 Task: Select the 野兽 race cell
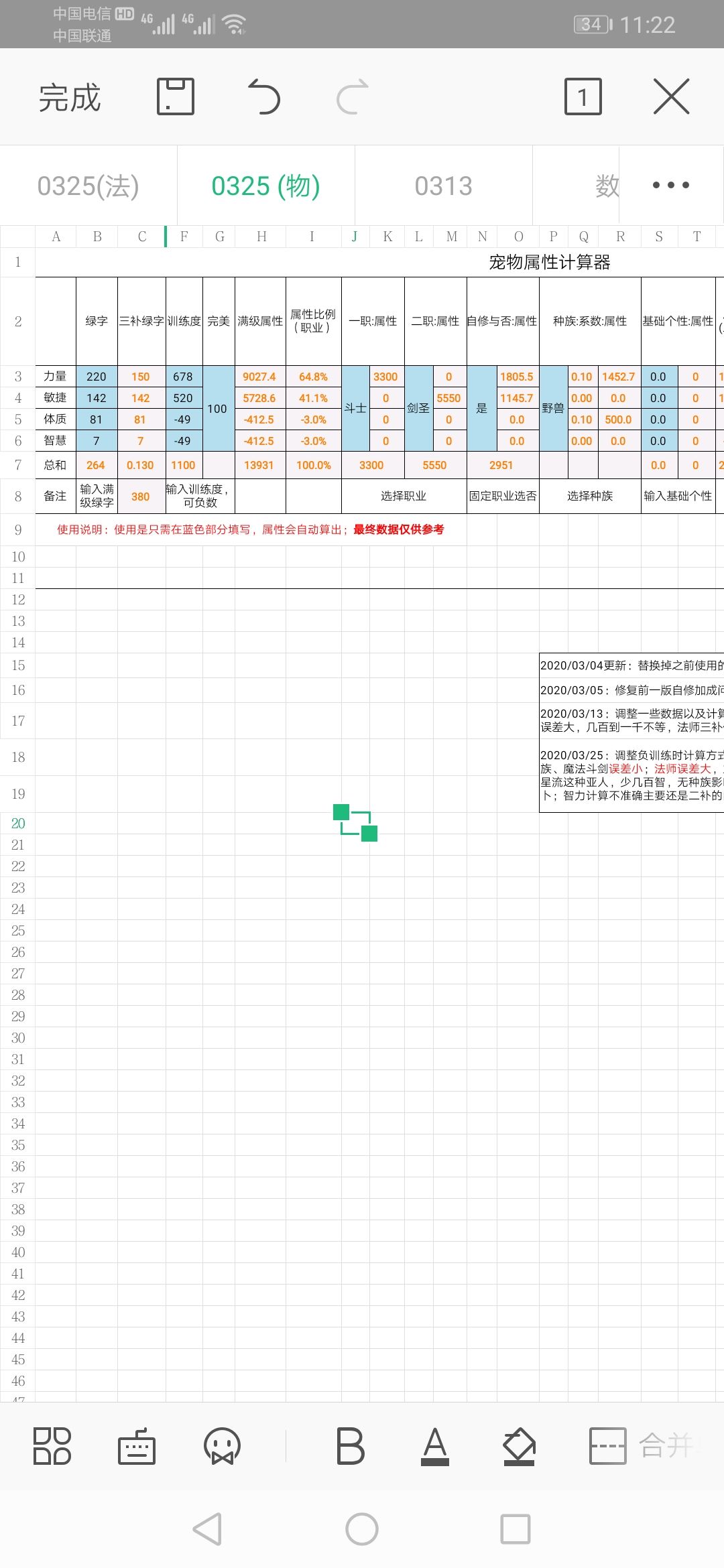(x=554, y=408)
